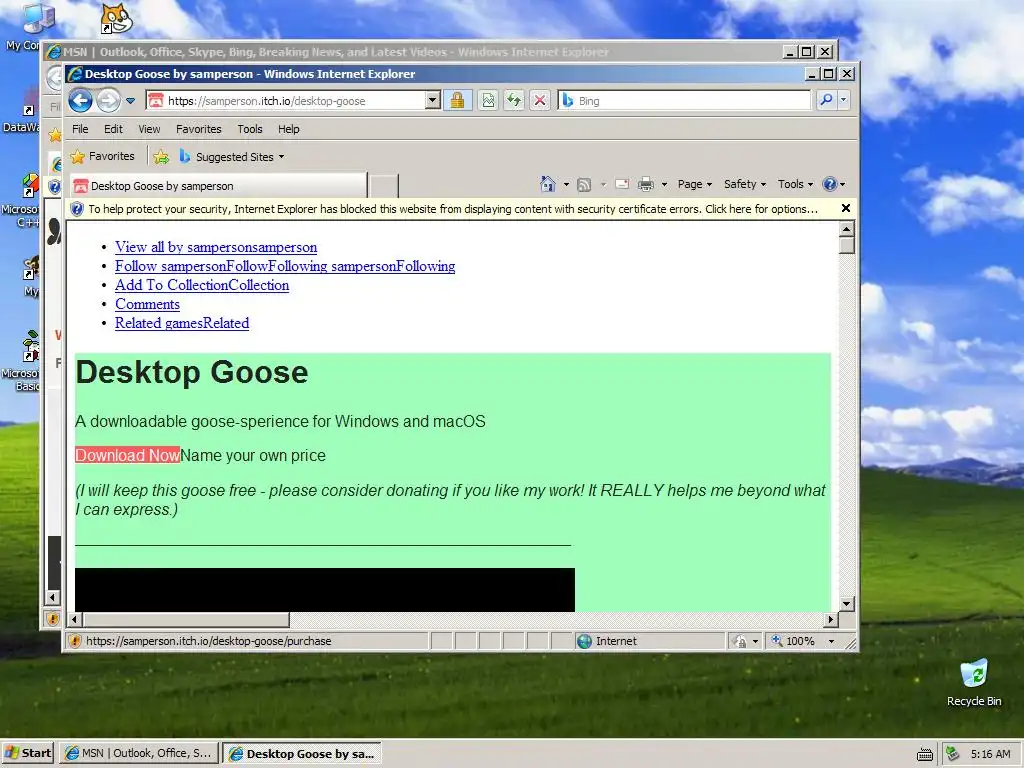This screenshot has height=768, width=1024.
Task: Open the Favorites menu in menu bar
Action: click(x=199, y=129)
